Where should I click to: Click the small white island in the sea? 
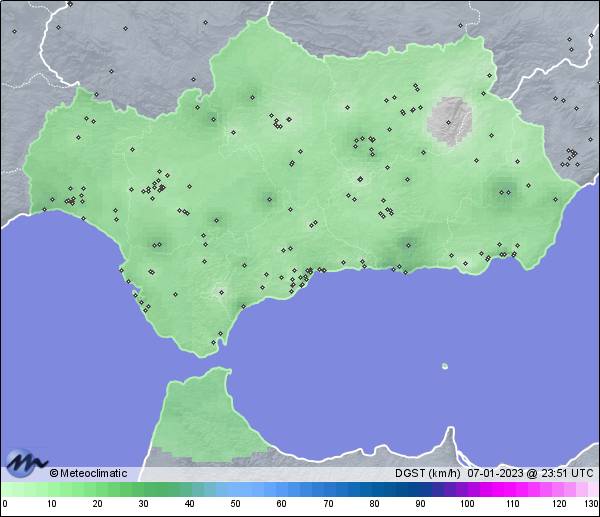[x=445, y=366]
